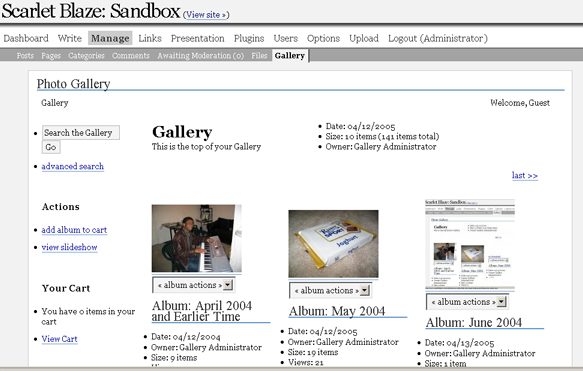Click This is the top of your Gallery
583x371 pixels.
point(206,146)
